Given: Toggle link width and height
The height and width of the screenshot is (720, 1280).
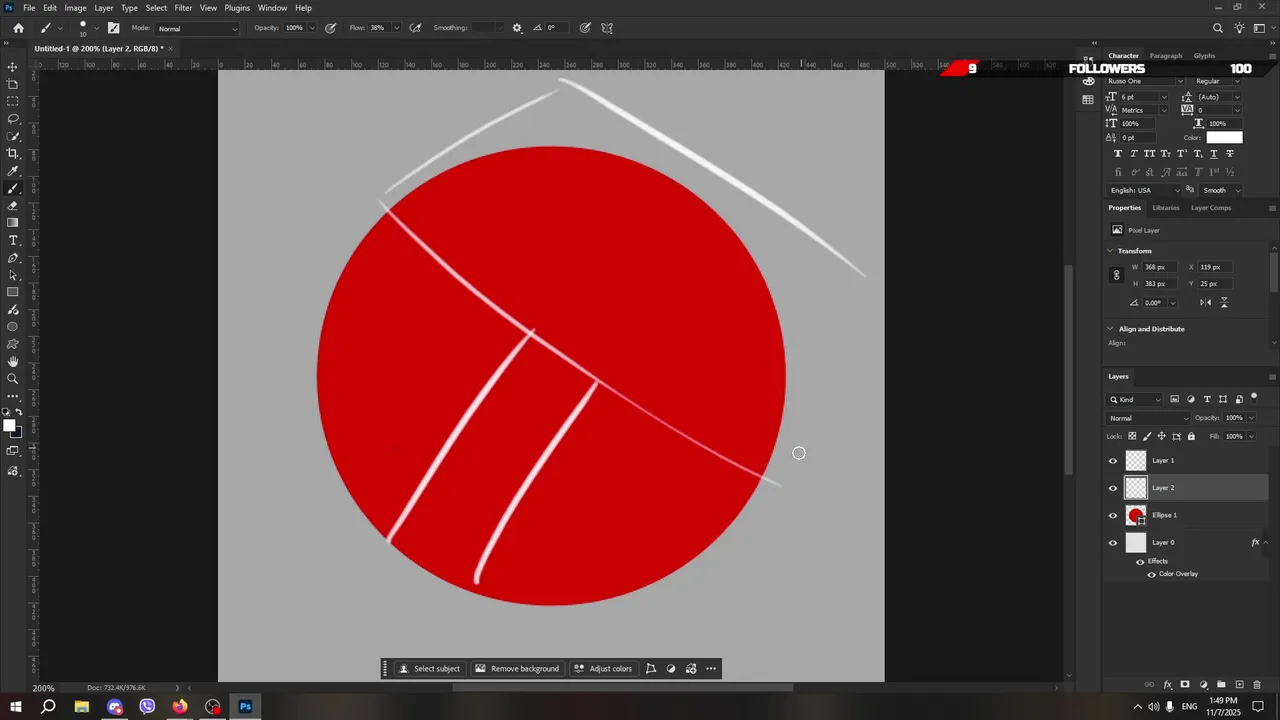Looking at the screenshot, I should (x=1117, y=275).
